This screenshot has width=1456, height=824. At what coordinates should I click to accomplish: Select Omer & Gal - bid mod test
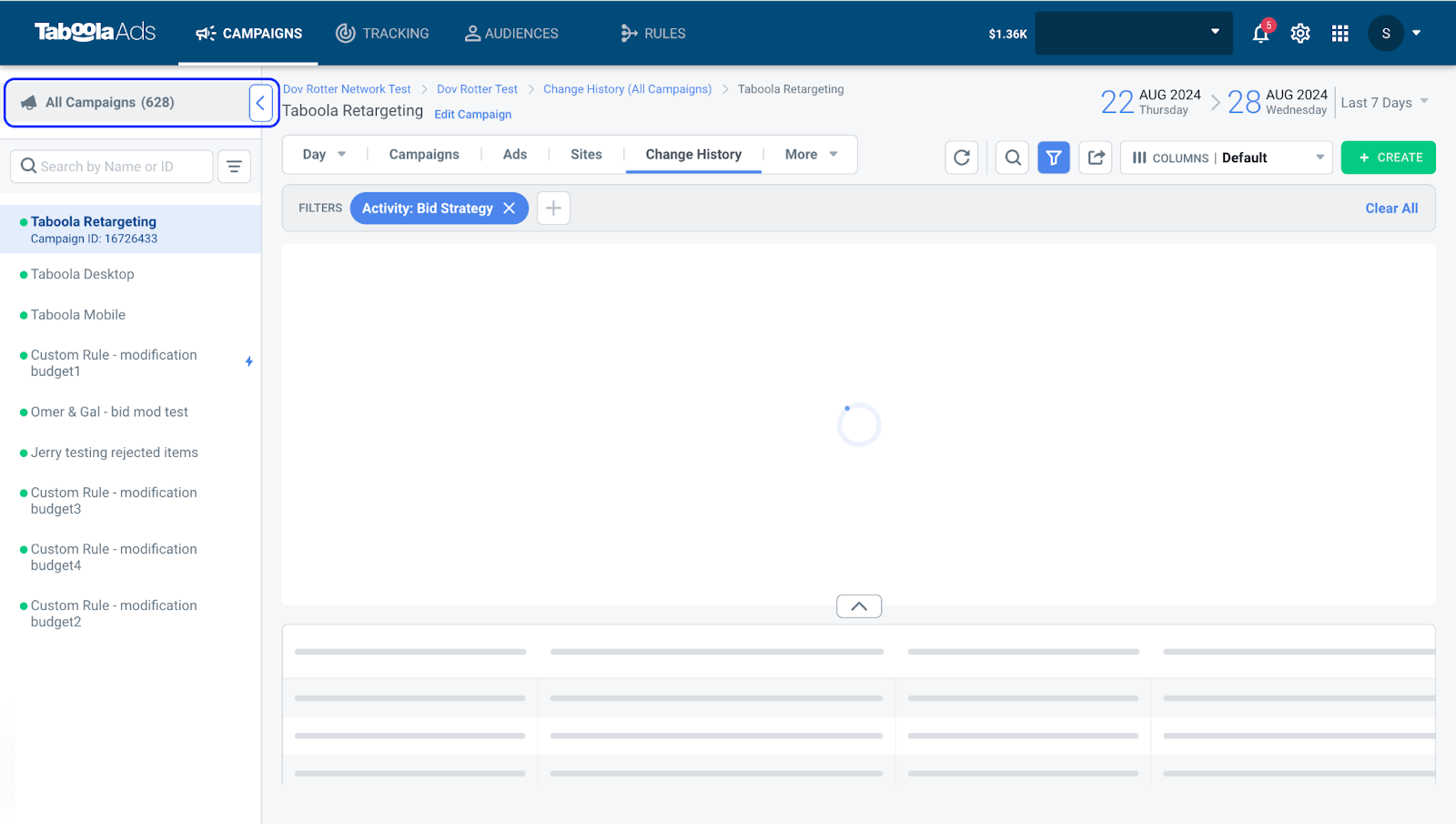coord(109,412)
